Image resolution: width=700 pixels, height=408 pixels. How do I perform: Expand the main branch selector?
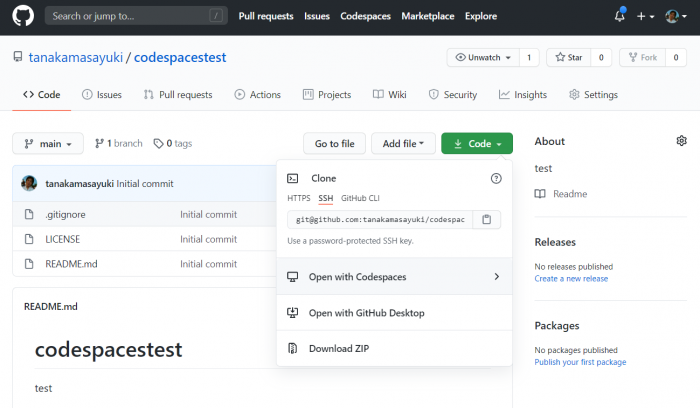48,144
